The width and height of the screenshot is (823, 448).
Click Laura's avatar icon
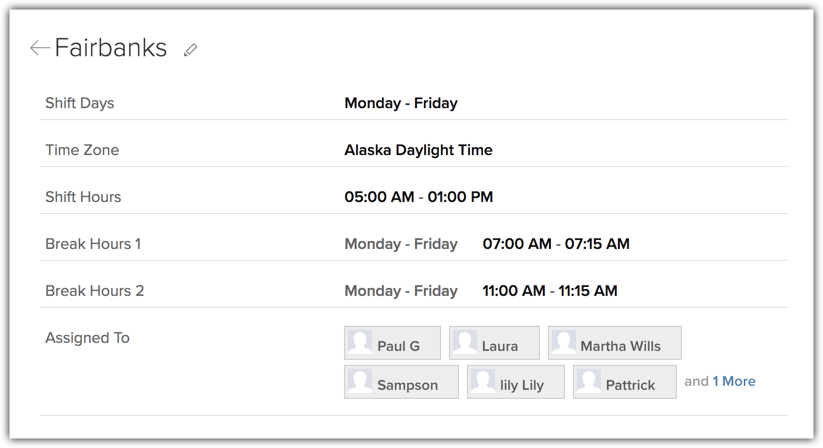[464, 343]
